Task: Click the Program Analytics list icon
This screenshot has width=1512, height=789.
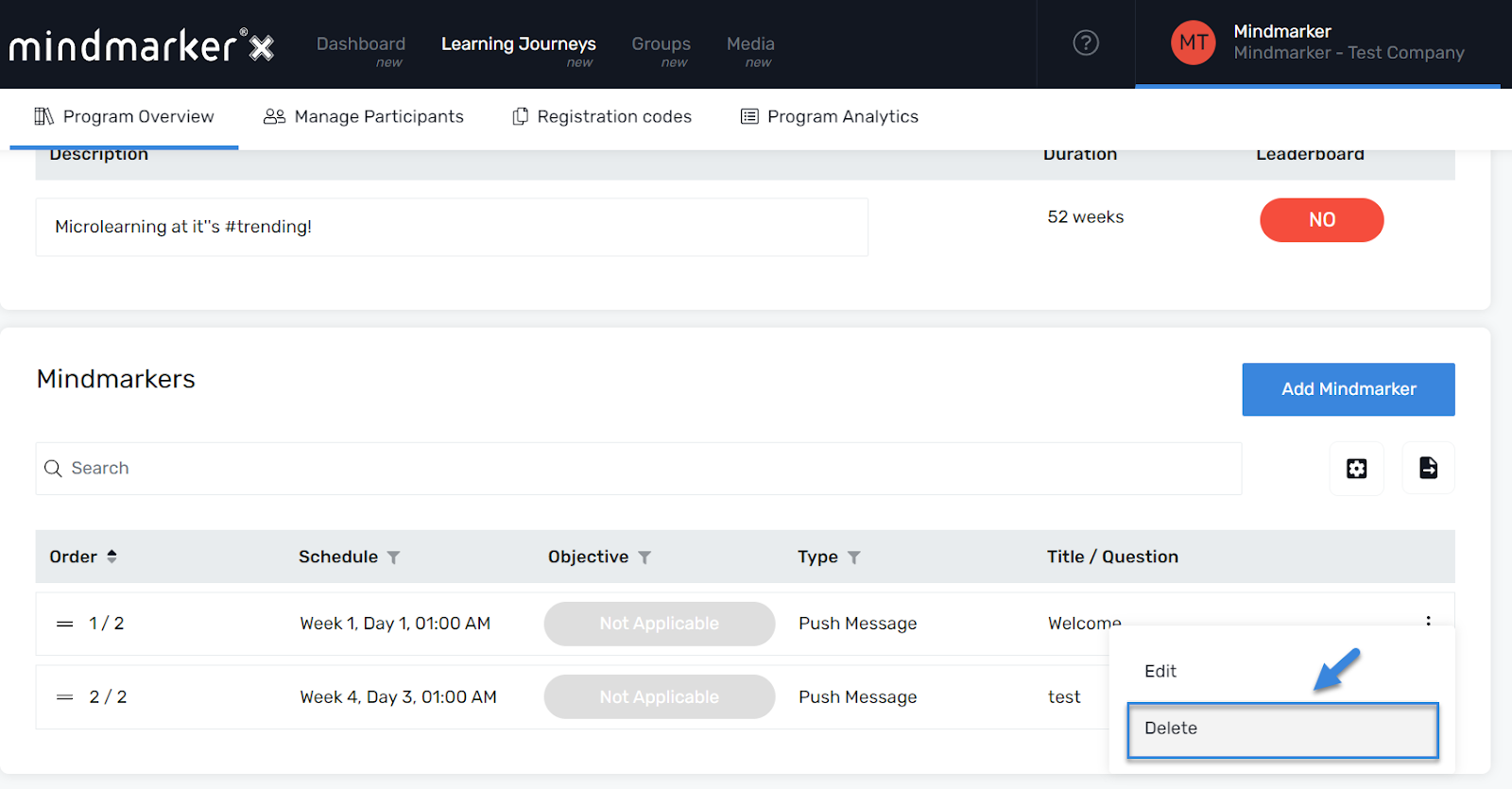Action: 749,116
